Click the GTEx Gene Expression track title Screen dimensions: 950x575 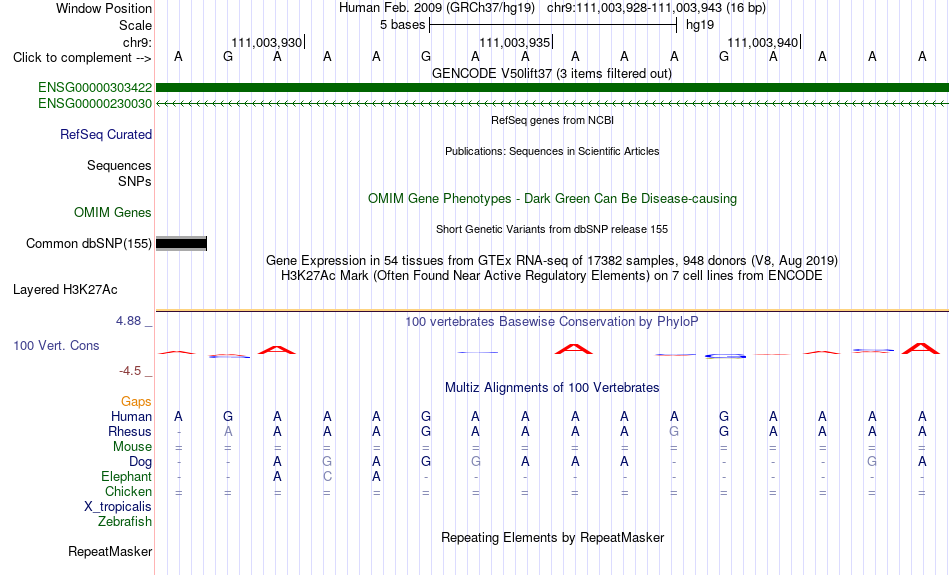[552, 261]
